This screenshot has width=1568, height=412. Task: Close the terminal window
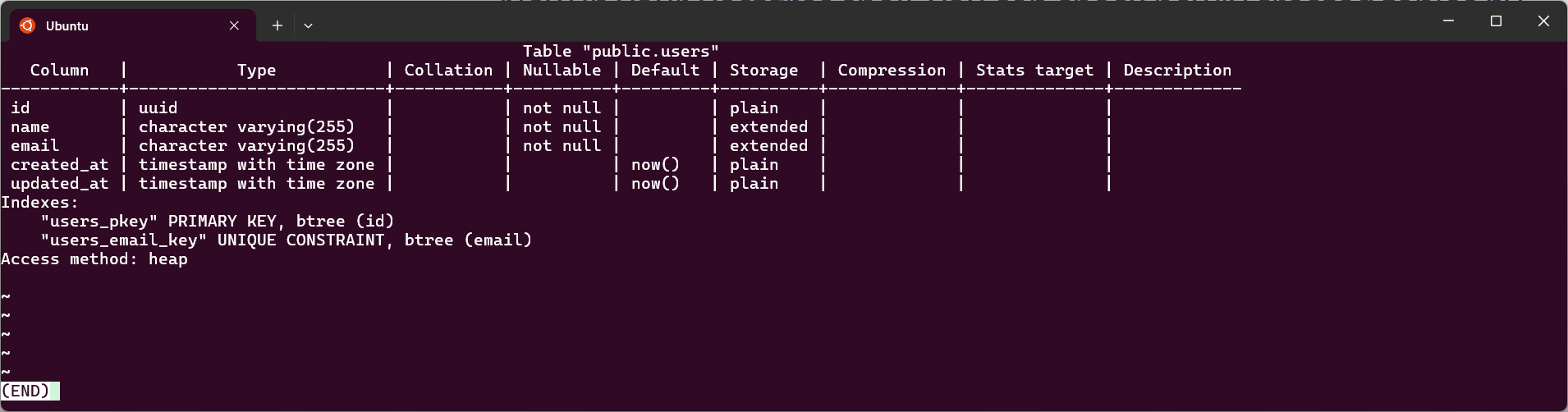[x=1543, y=21]
